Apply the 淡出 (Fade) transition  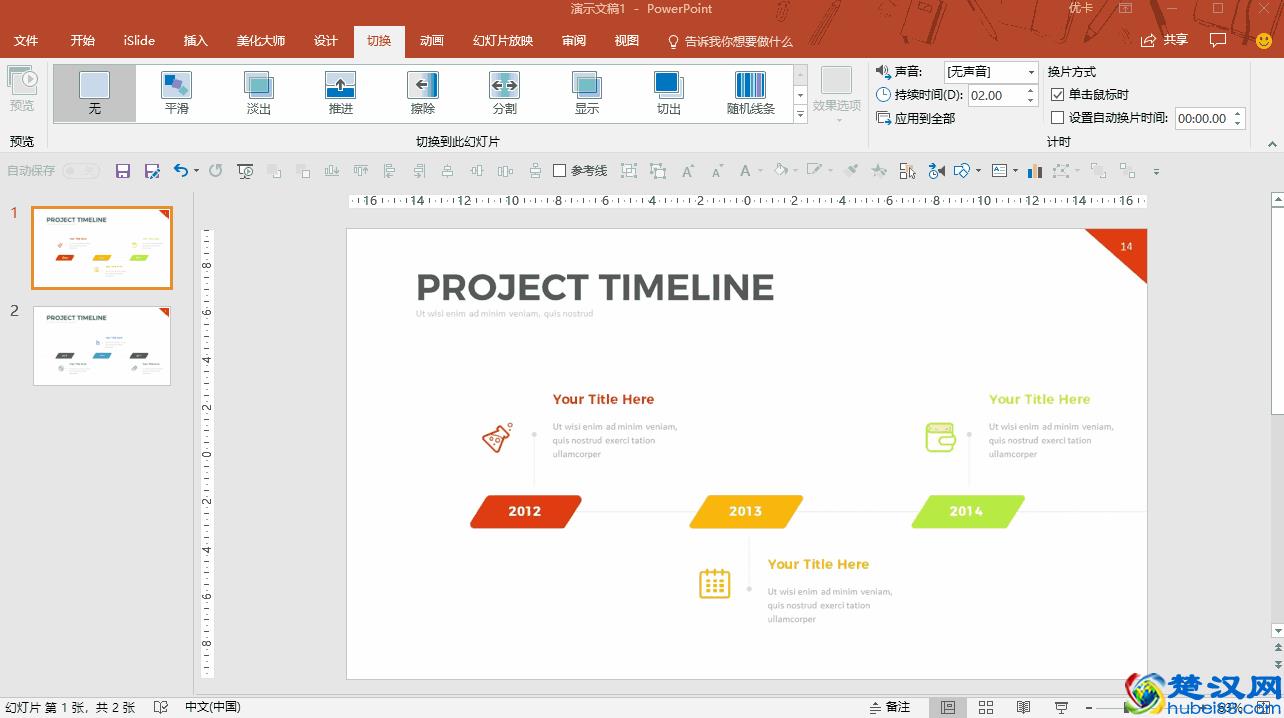click(x=259, y=93)
